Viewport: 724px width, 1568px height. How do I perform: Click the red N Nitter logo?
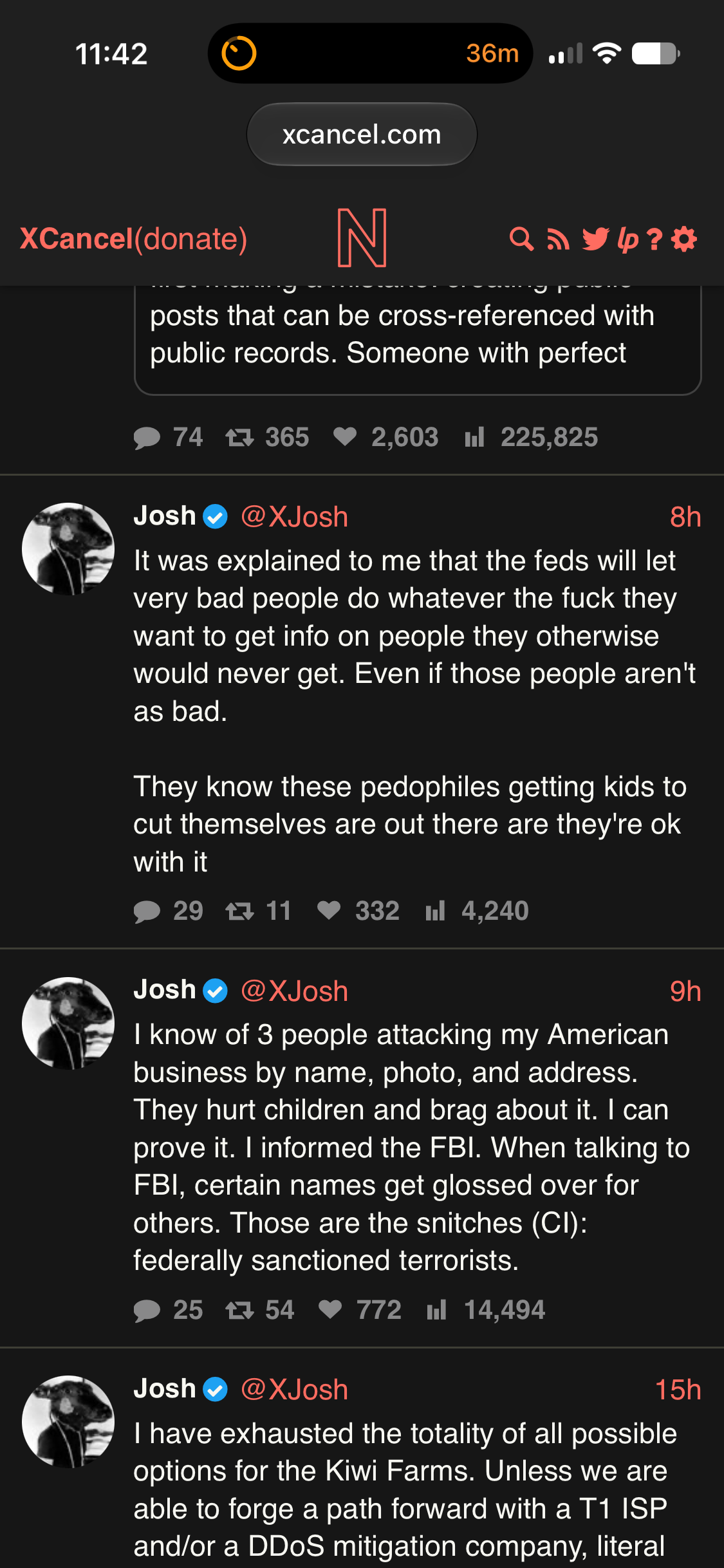tap(362, 238)
